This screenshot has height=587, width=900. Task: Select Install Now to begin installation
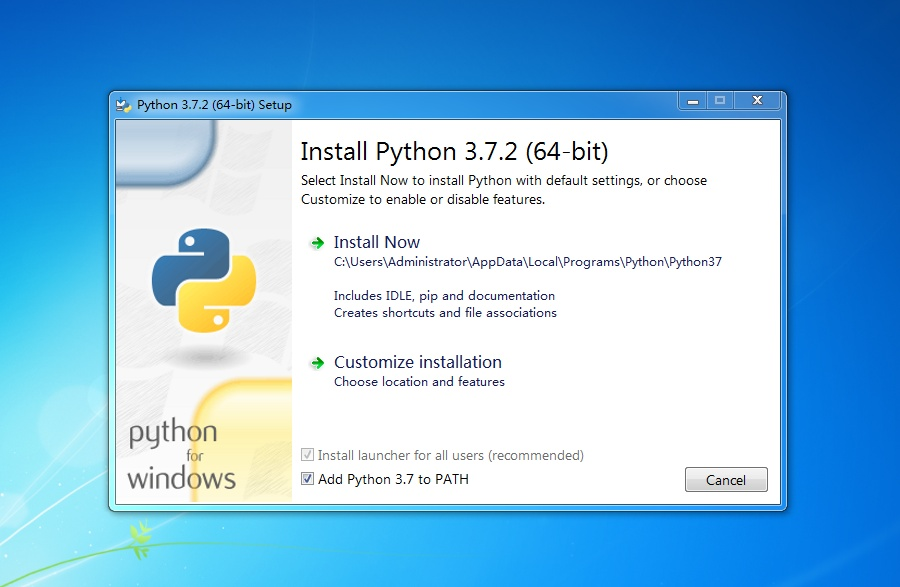[377, 242]
